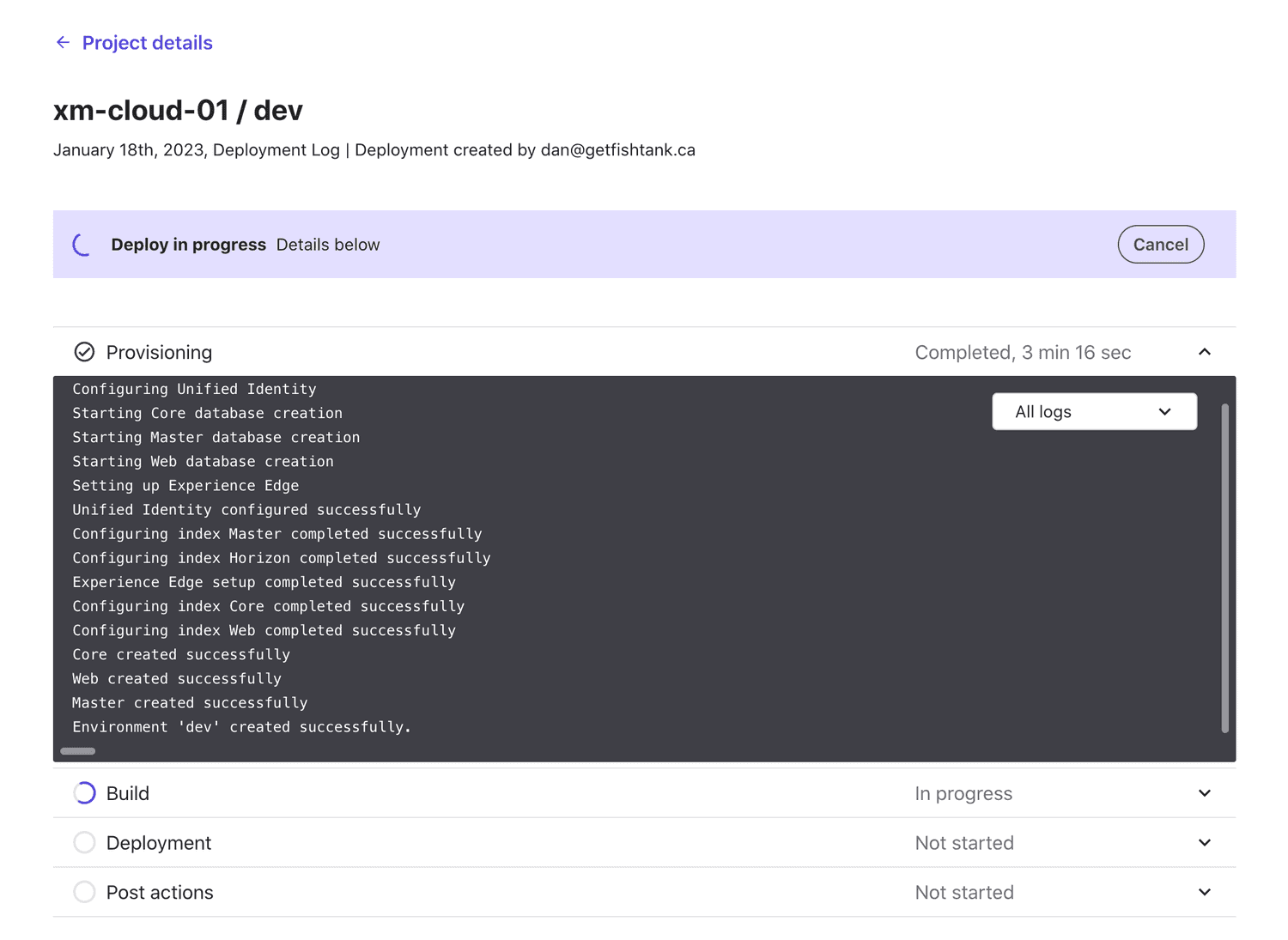Viewport: 1288px width, 940px height.
Task: Expand the Post actions section chevron
Action: [x=1204, y=892]
